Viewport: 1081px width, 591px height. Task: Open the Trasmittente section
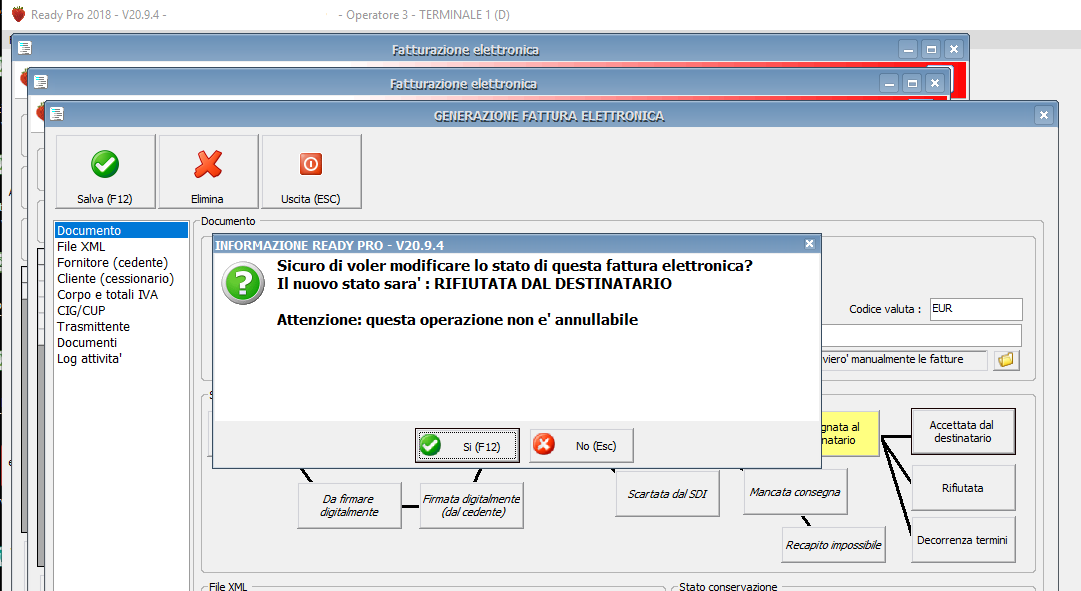point(121,326)
